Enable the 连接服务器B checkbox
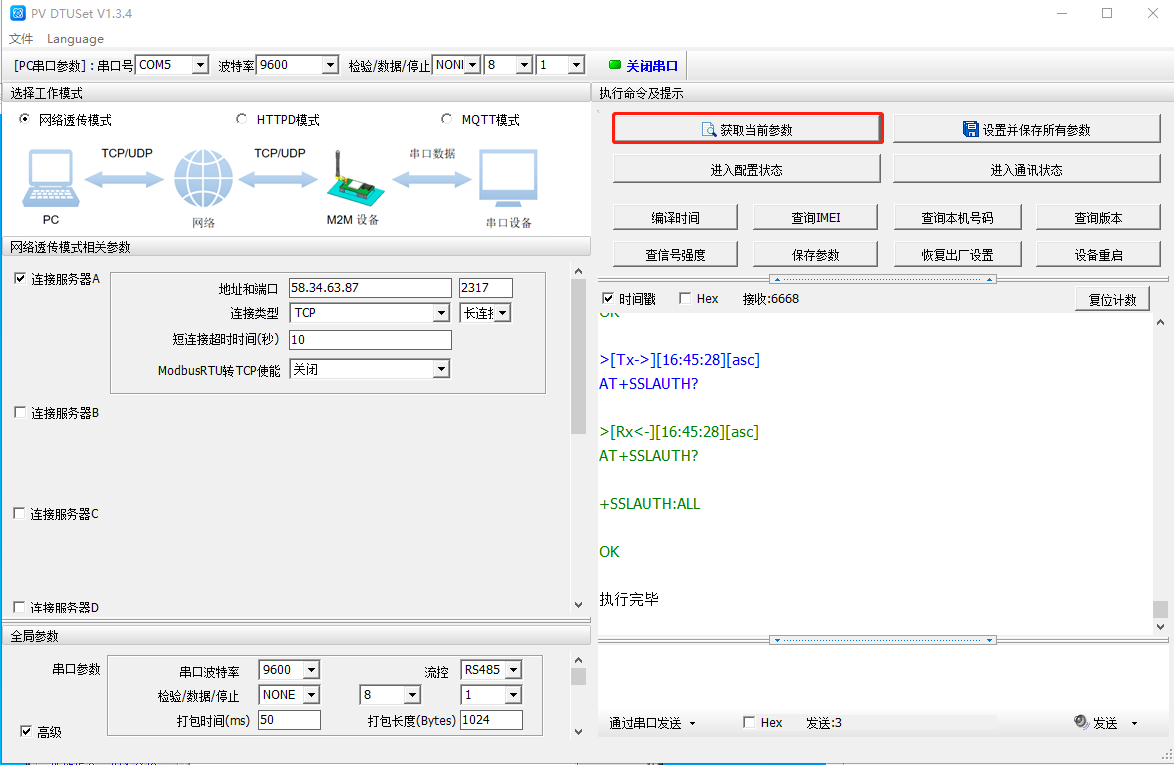This screenshot has height=765, width=1174. click(x=20, y=412)
